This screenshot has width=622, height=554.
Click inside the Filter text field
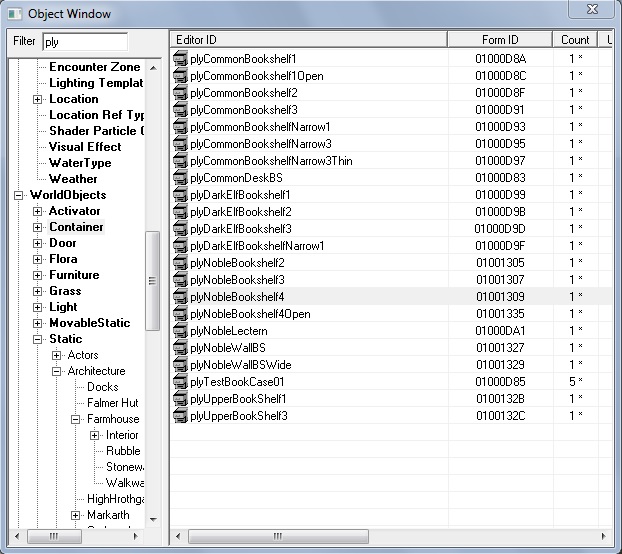85,42
